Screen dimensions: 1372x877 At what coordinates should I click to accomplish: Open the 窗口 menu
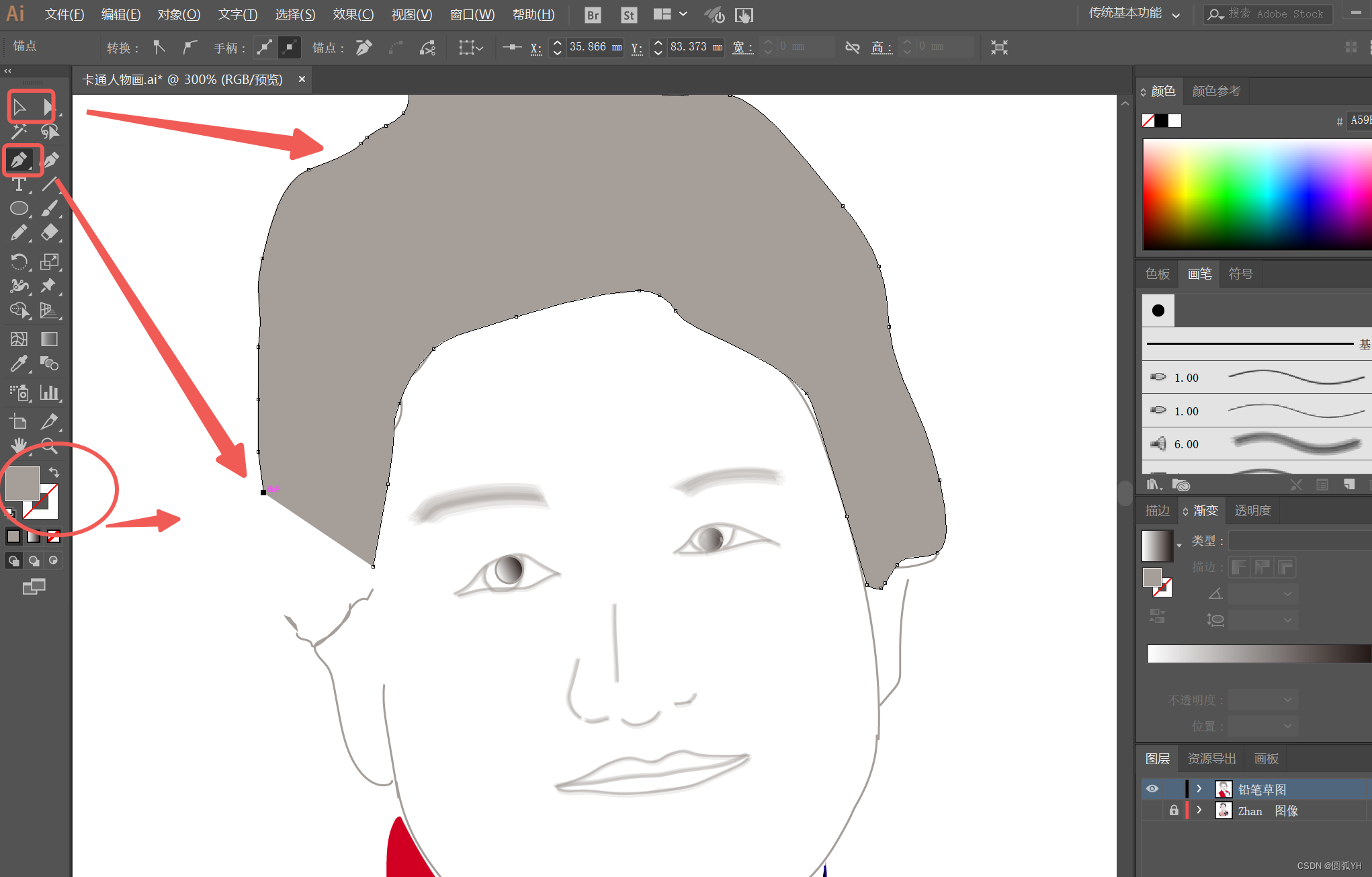(472, 14)
